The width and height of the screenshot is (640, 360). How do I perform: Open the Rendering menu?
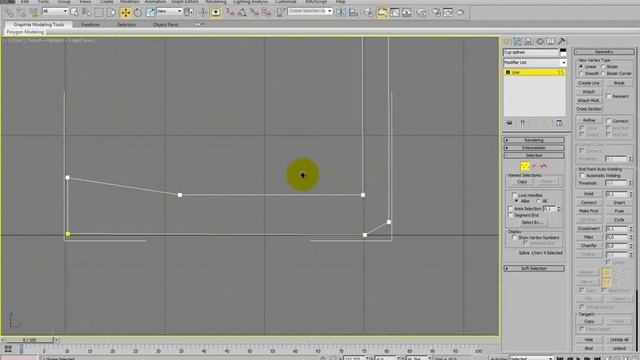coord(216,2)
